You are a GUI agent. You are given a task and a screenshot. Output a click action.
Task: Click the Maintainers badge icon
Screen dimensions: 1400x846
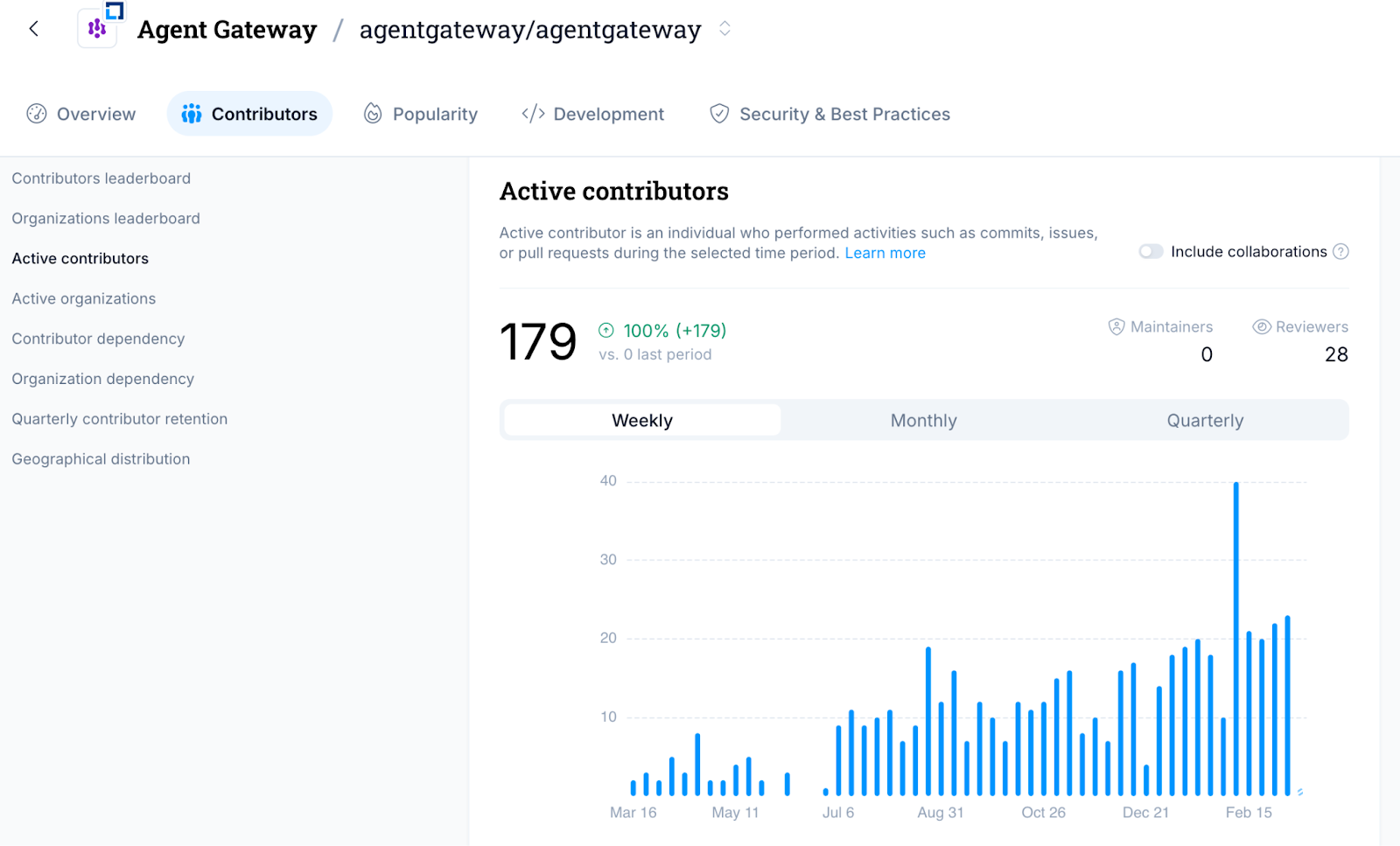pyautogui.click(x=1116, y=327)
